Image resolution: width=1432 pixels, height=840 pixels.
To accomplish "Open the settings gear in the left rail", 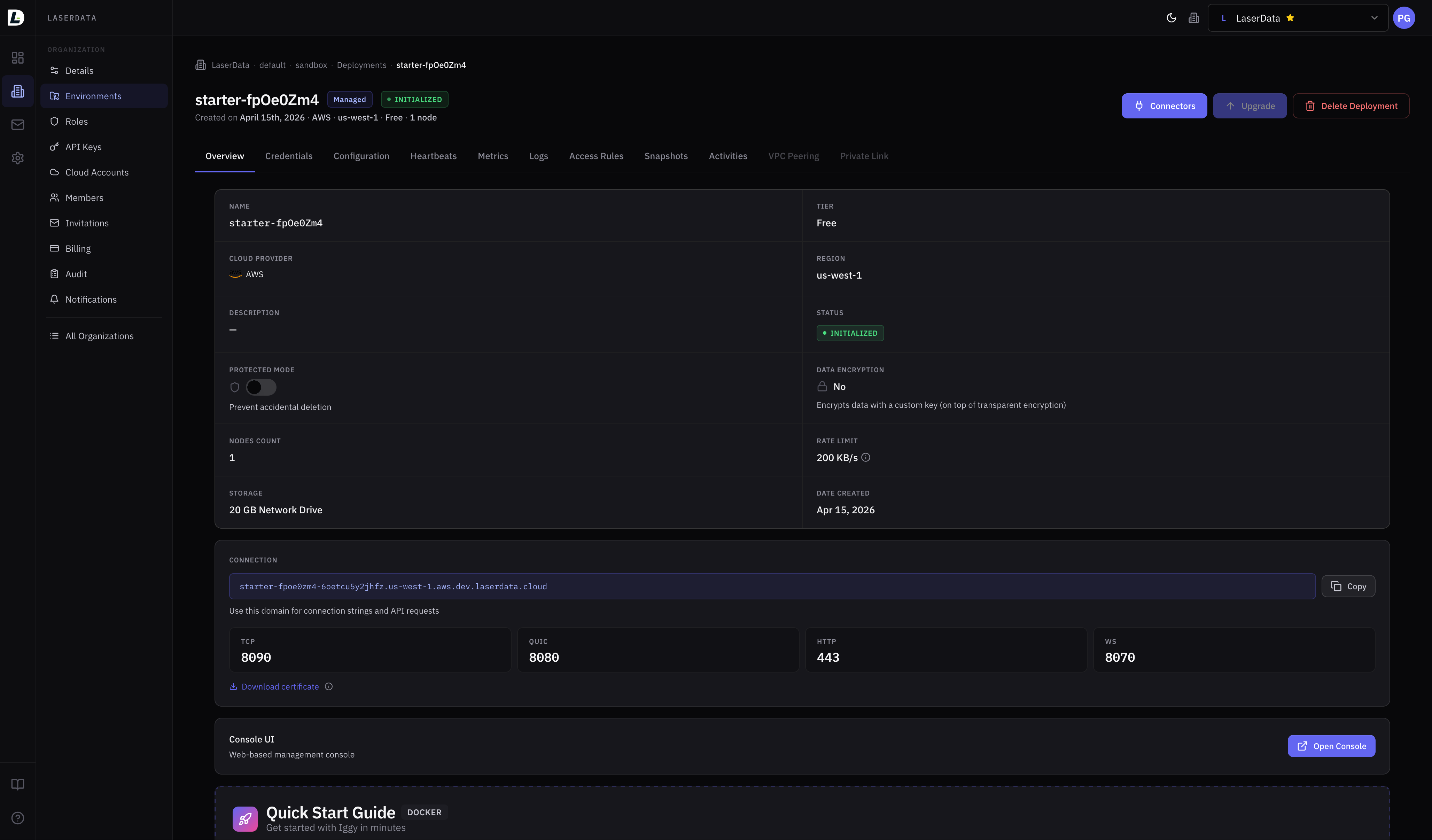I will click(18, 158).
